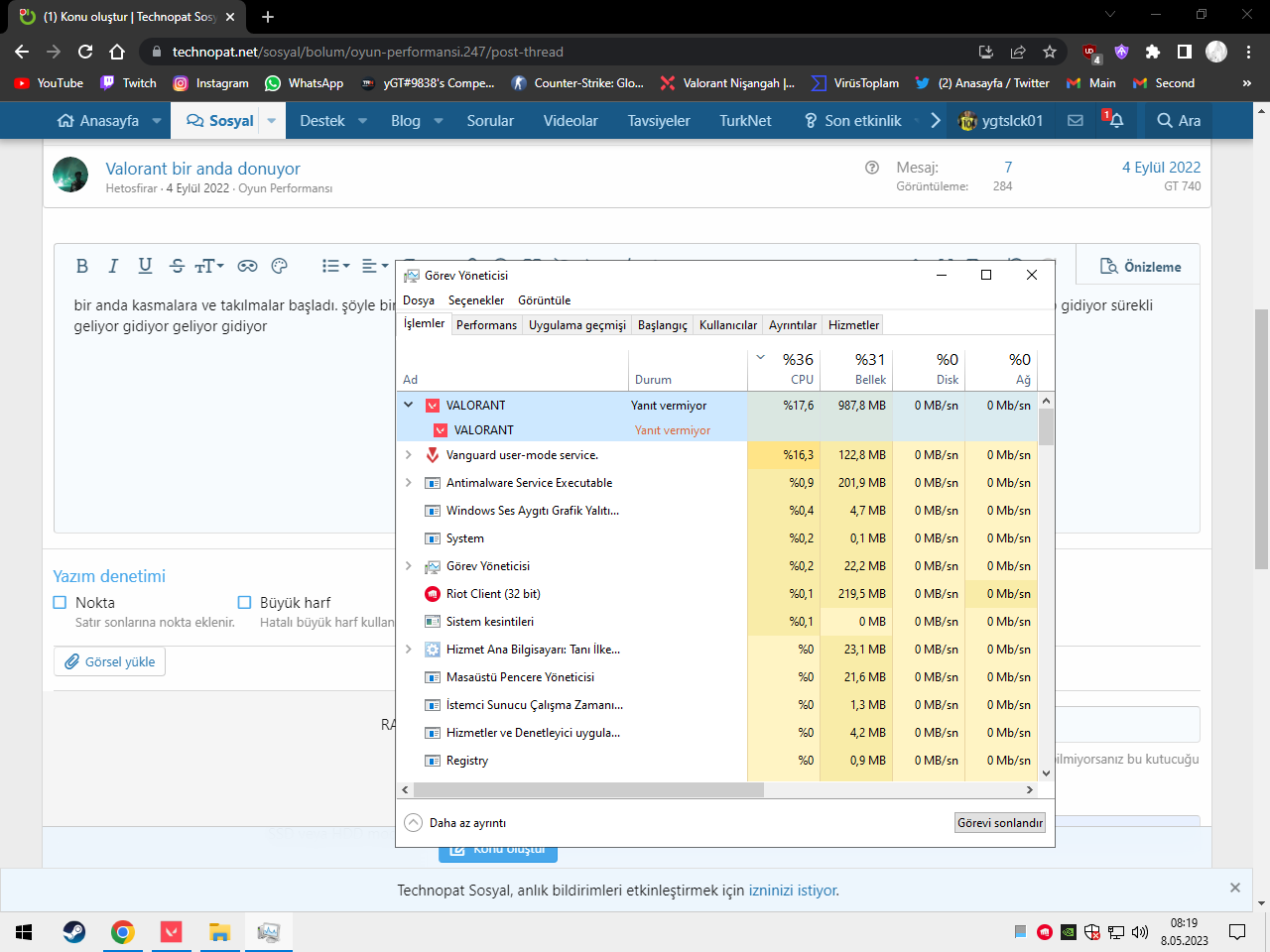This screenshot has height=952, width=1270.
Task: Open the Dosya menu in Task Manager
Action: [419, 300]
